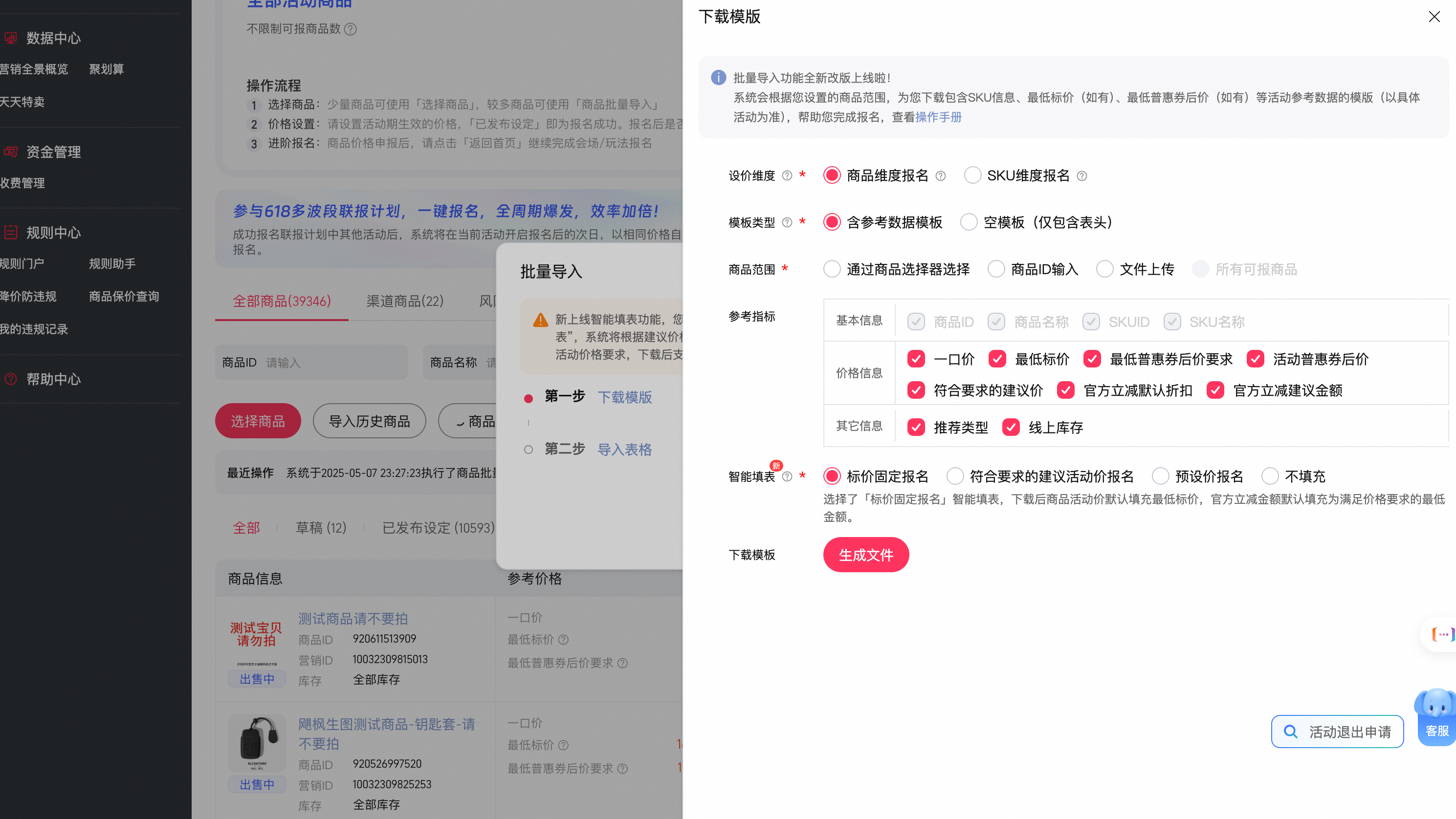The image size is (1456, 819).
Task: Close the 下载模版 drawer with X icon
Action: [1434, 17]
